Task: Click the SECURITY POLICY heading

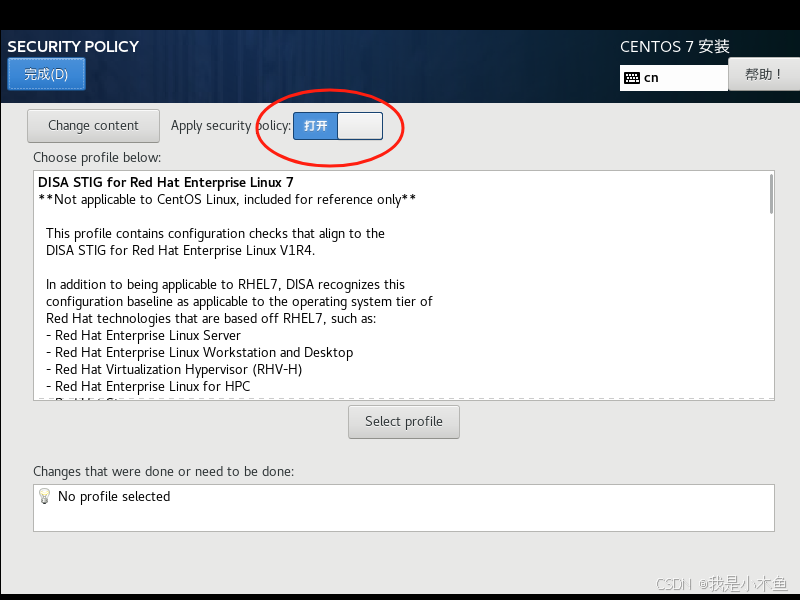Action: pyautogui.click(x=73, y=46)
